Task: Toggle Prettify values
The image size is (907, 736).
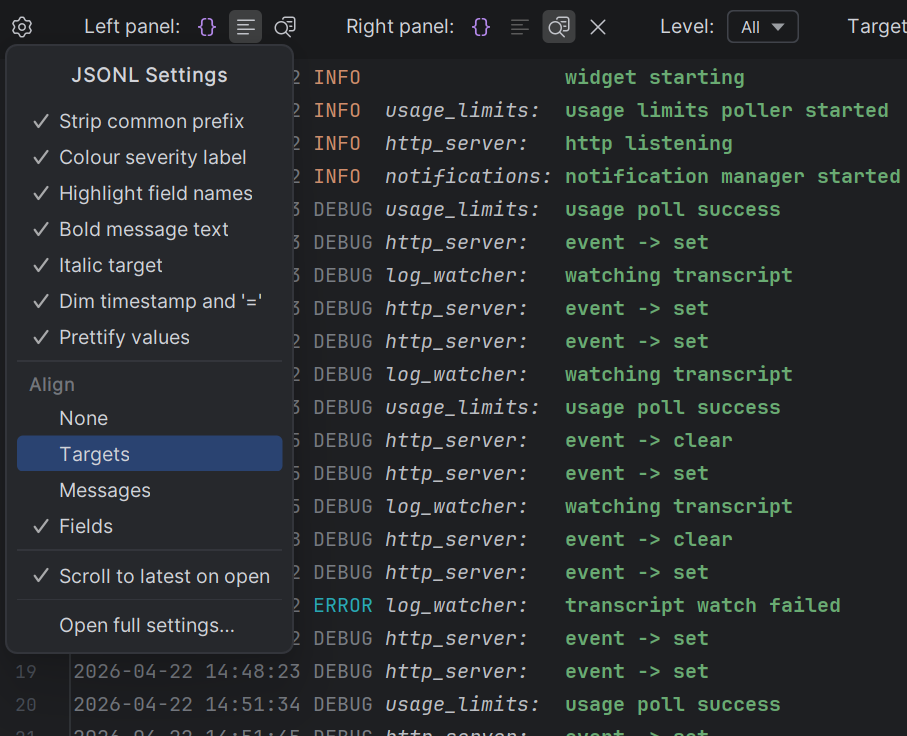Action: [123, 337]
